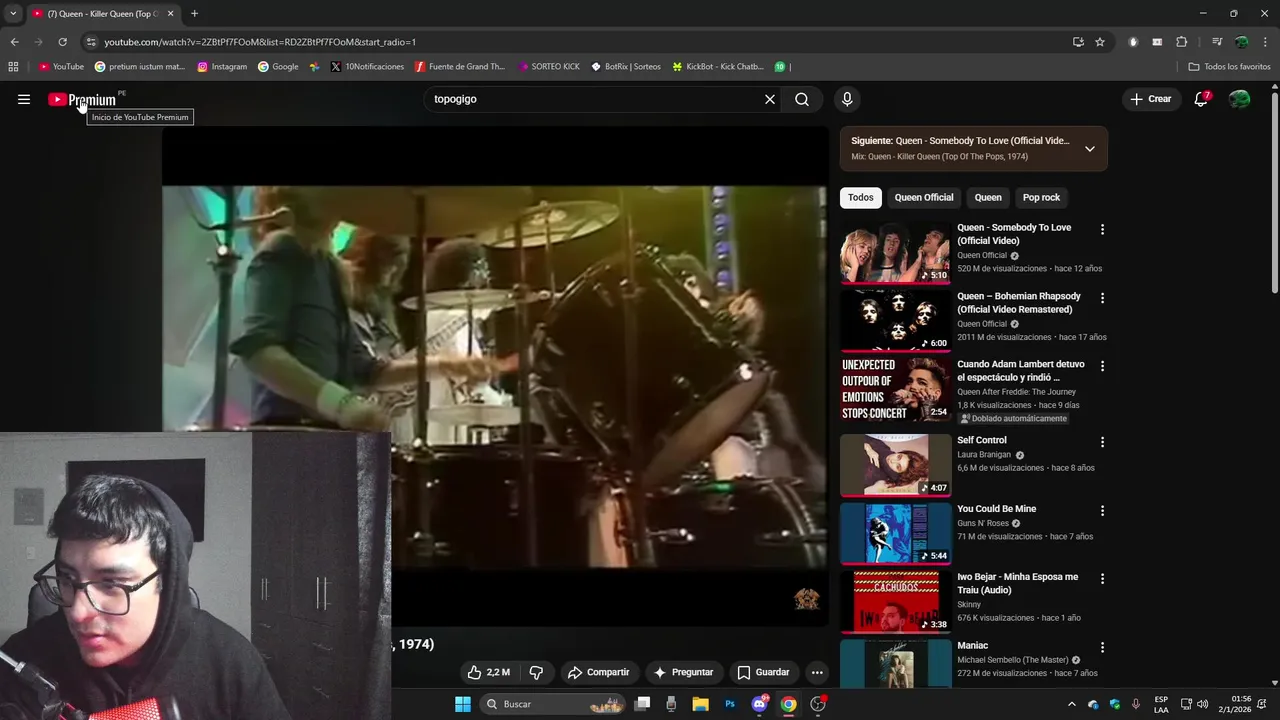Open YouTube bookmark in bookmarks bar
The height and width of the screenshot is (720, 1280).
point(61,67)
